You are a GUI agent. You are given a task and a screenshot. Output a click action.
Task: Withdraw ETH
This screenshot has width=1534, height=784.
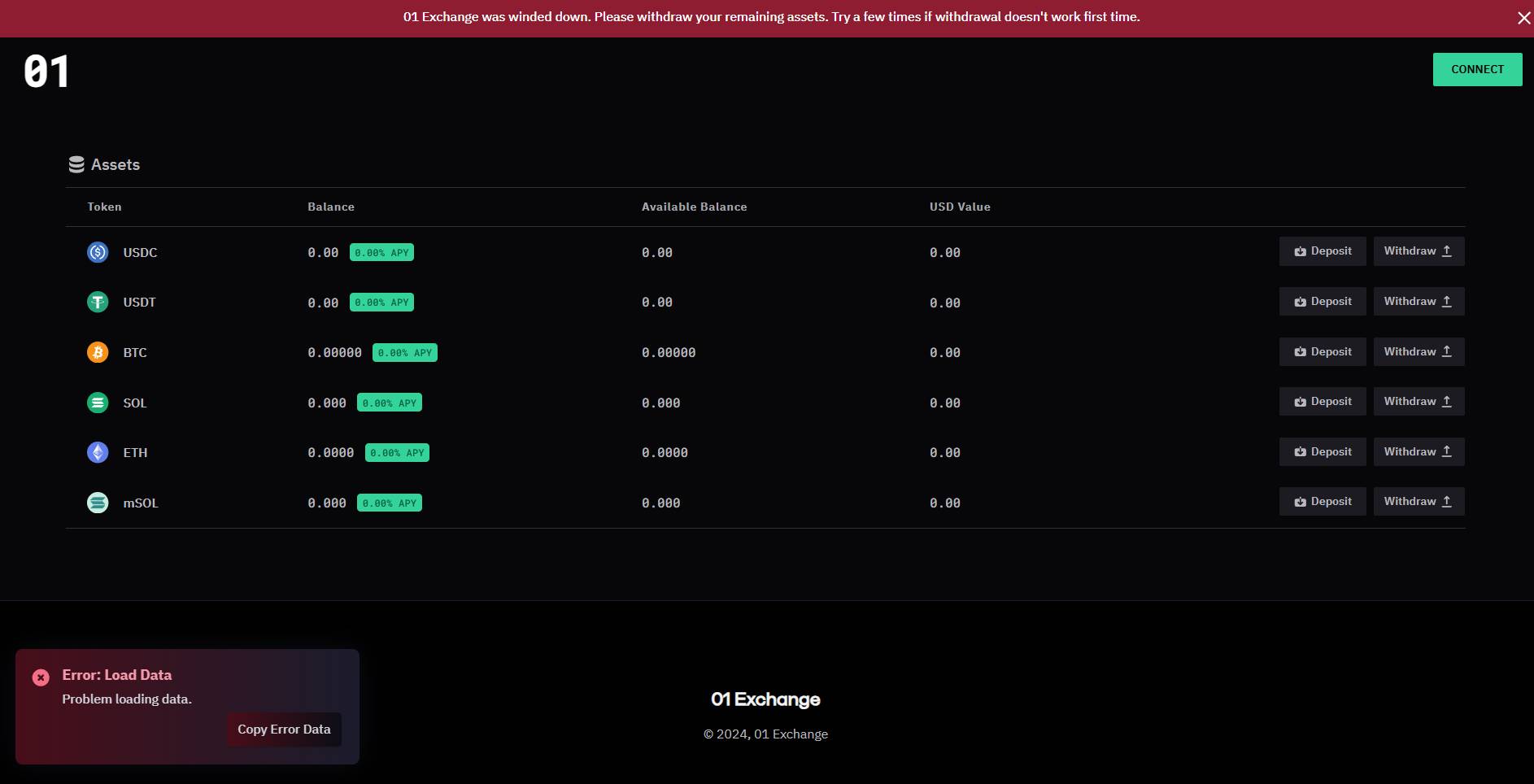pos(1419,451)
